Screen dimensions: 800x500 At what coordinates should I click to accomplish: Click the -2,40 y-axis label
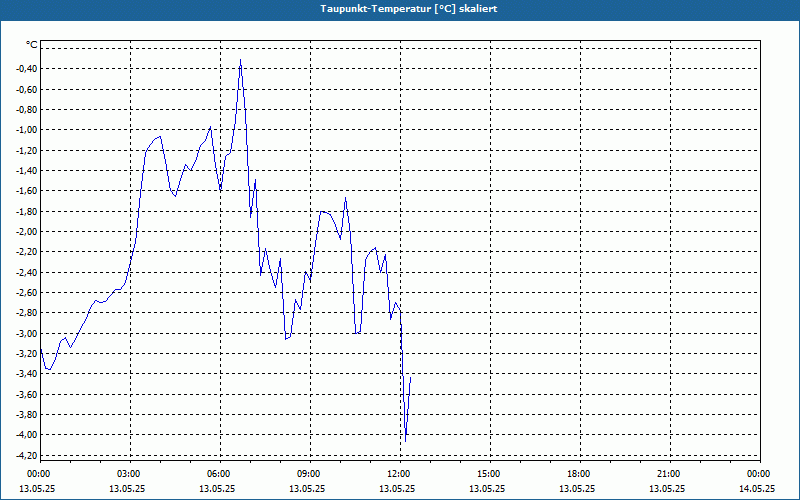(28, 272)
